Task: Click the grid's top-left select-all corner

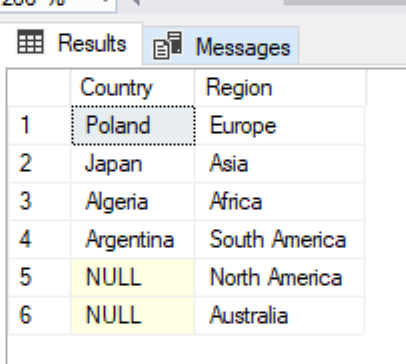Action: (x=39, y=88)
